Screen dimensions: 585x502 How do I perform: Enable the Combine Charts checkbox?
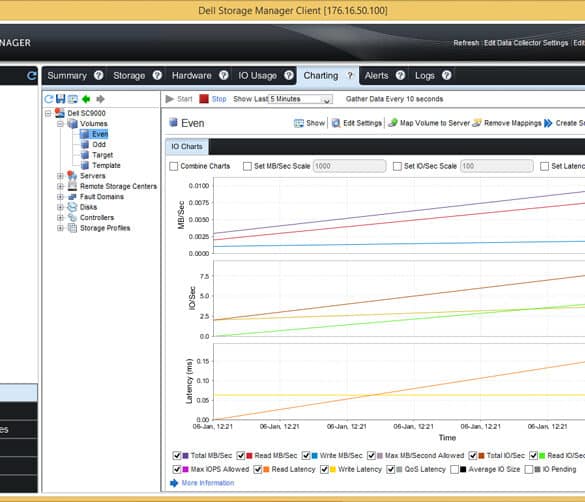click(x=173, y=166)
